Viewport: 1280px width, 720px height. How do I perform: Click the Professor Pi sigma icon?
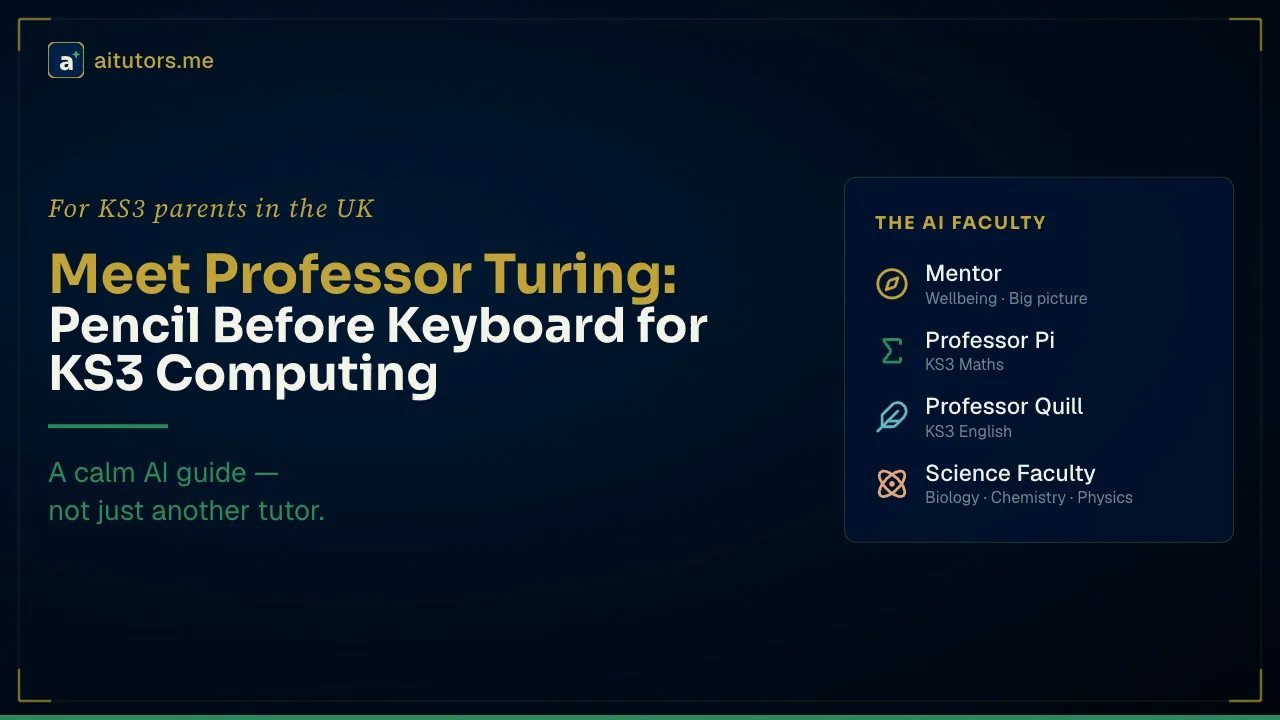pyautogui.click(x=892, y=351)
